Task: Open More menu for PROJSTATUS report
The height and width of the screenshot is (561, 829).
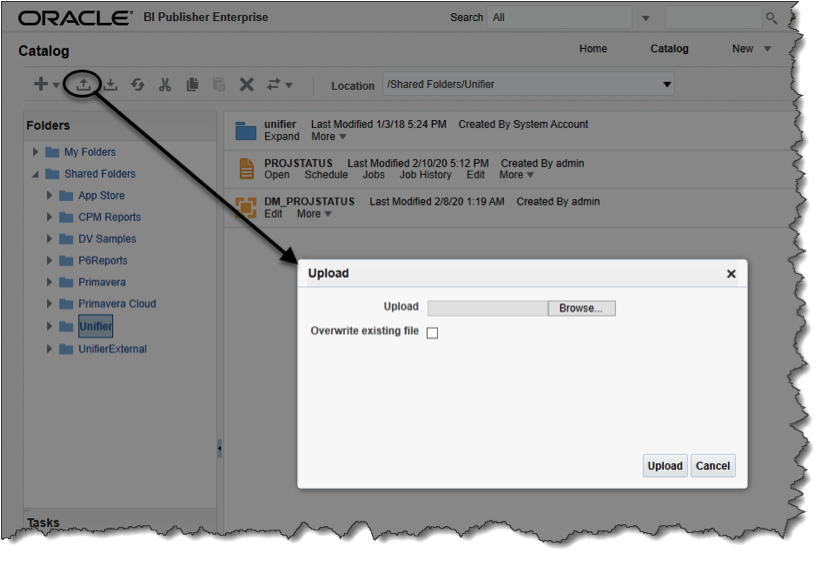Action: tap(517, 175)
